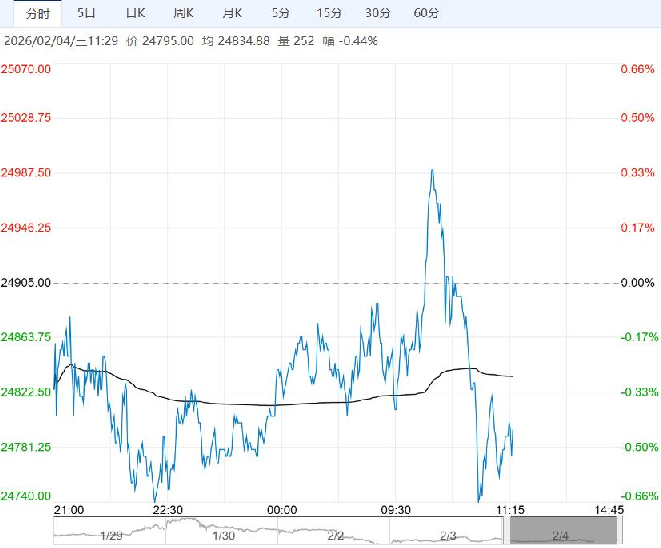Switch to 15分 interval chart
This screenshot has height=548, width=661.
click(x=328, y=14)
